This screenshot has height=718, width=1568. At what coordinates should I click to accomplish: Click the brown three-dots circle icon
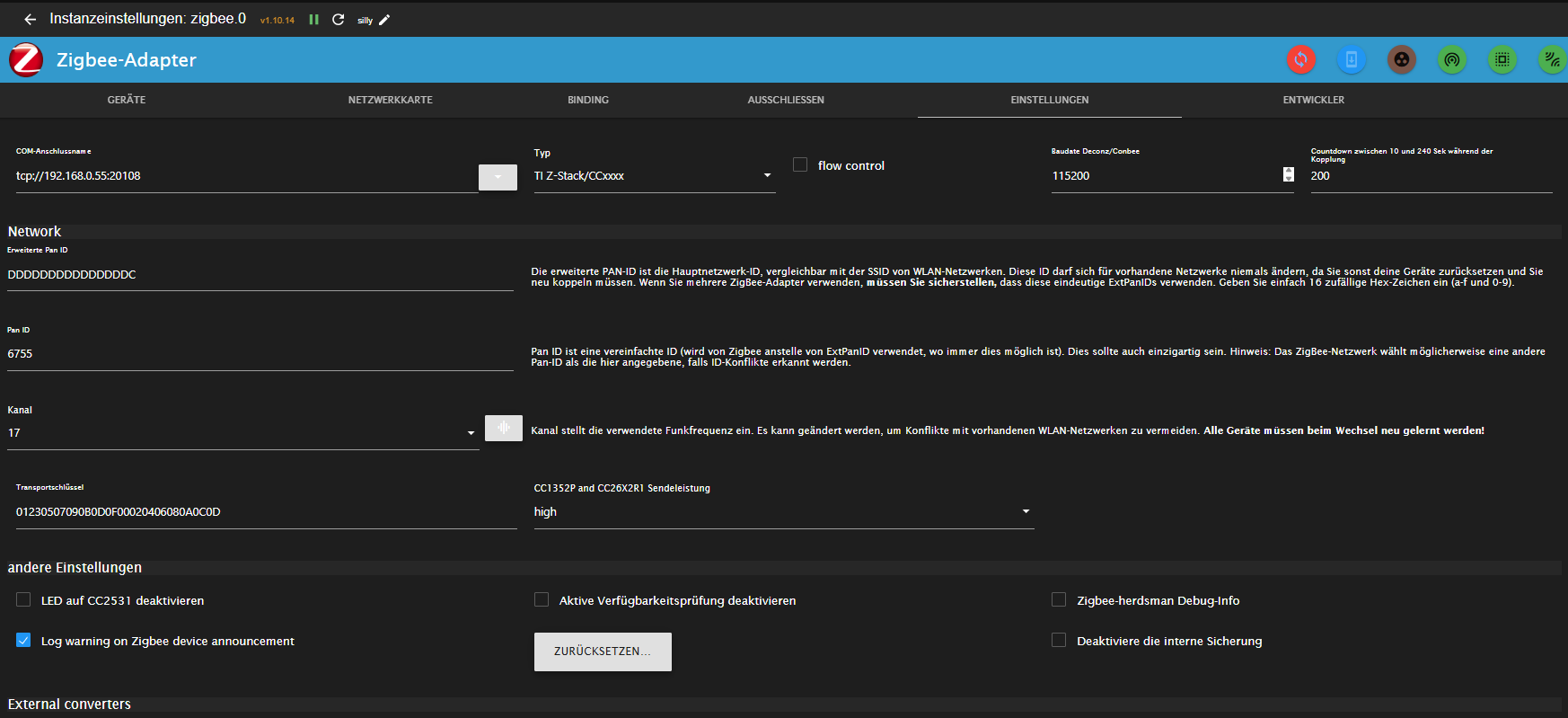click(1402, 60)
